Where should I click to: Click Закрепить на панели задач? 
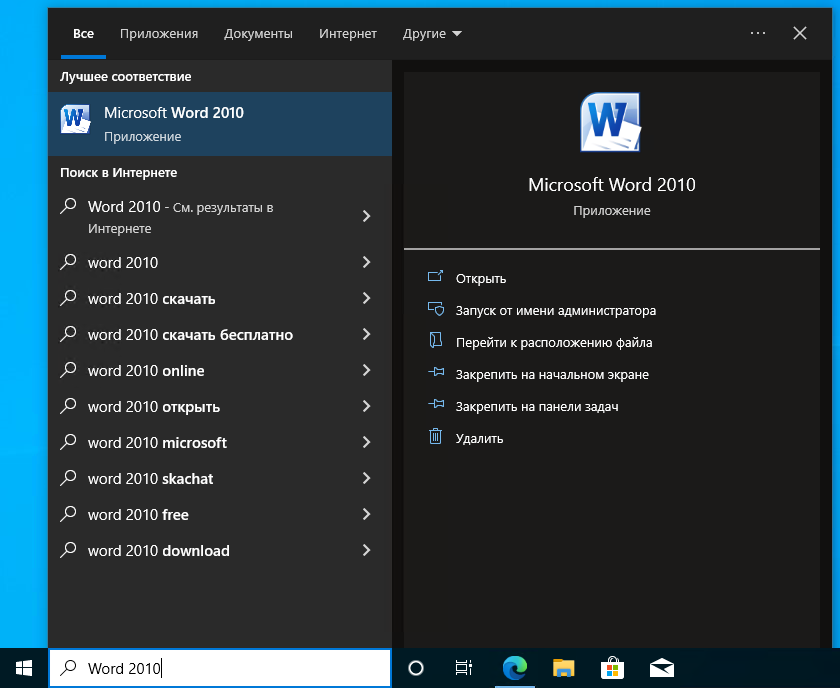pos(537,407)
